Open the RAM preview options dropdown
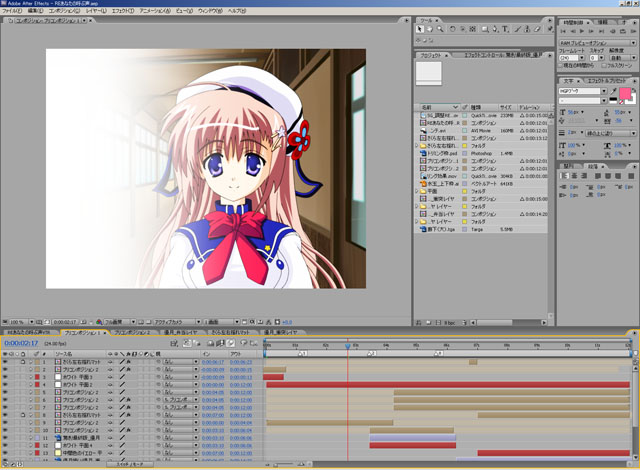Viewport: 640px width, 470px height. [598, 43]
